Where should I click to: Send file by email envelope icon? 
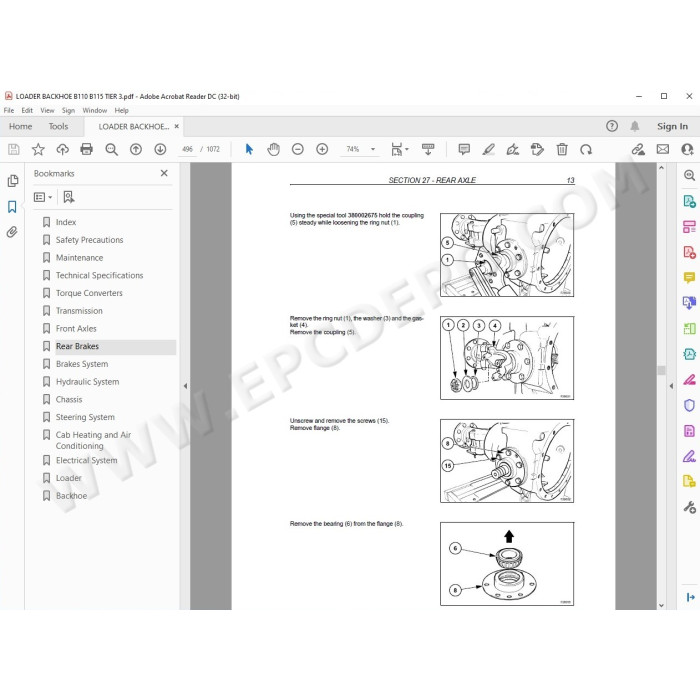click(662, 149)
